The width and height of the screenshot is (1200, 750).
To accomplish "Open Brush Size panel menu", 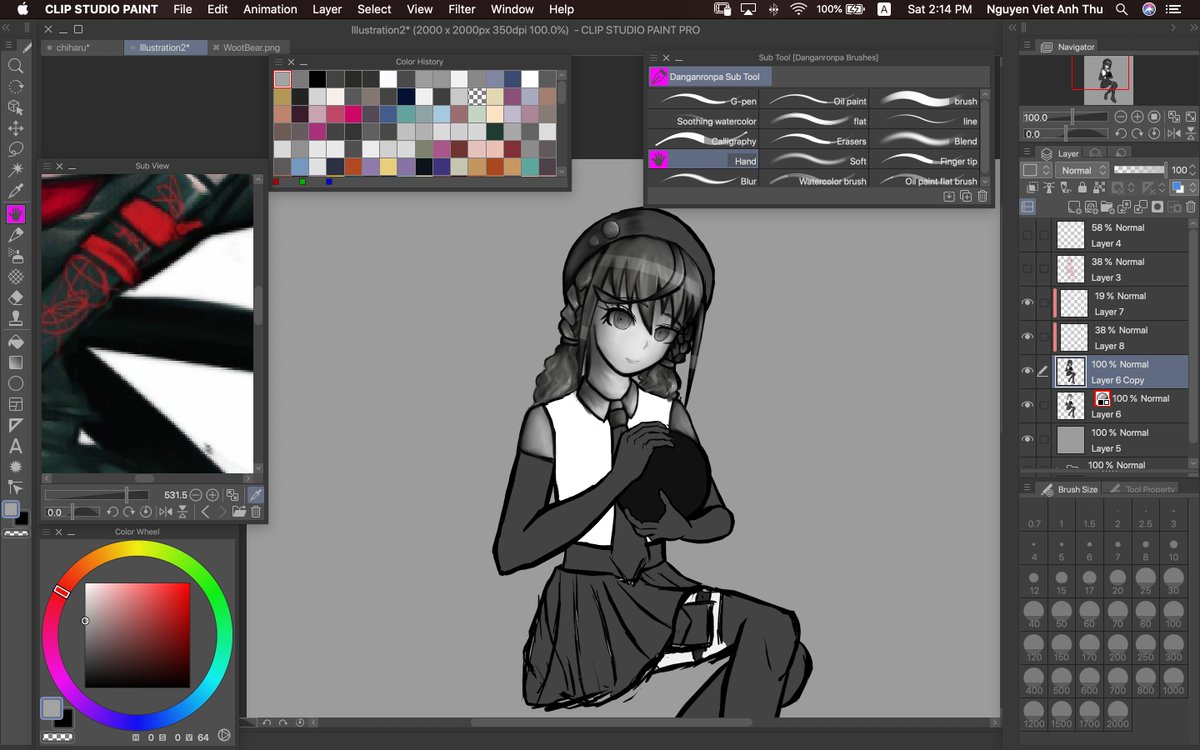I will (x=1028, y=489).
